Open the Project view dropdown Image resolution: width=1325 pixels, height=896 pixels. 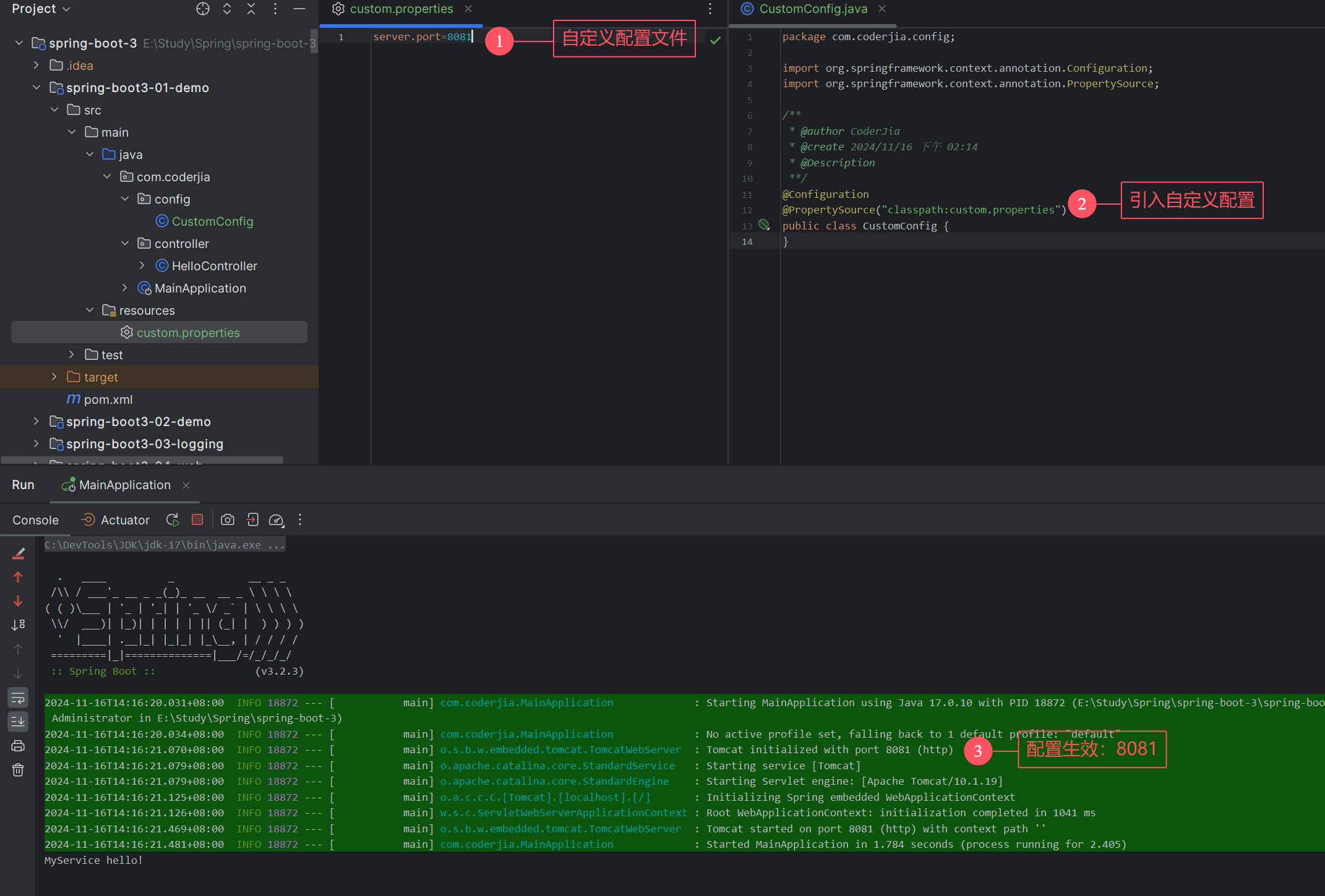[x=41, y=9]
